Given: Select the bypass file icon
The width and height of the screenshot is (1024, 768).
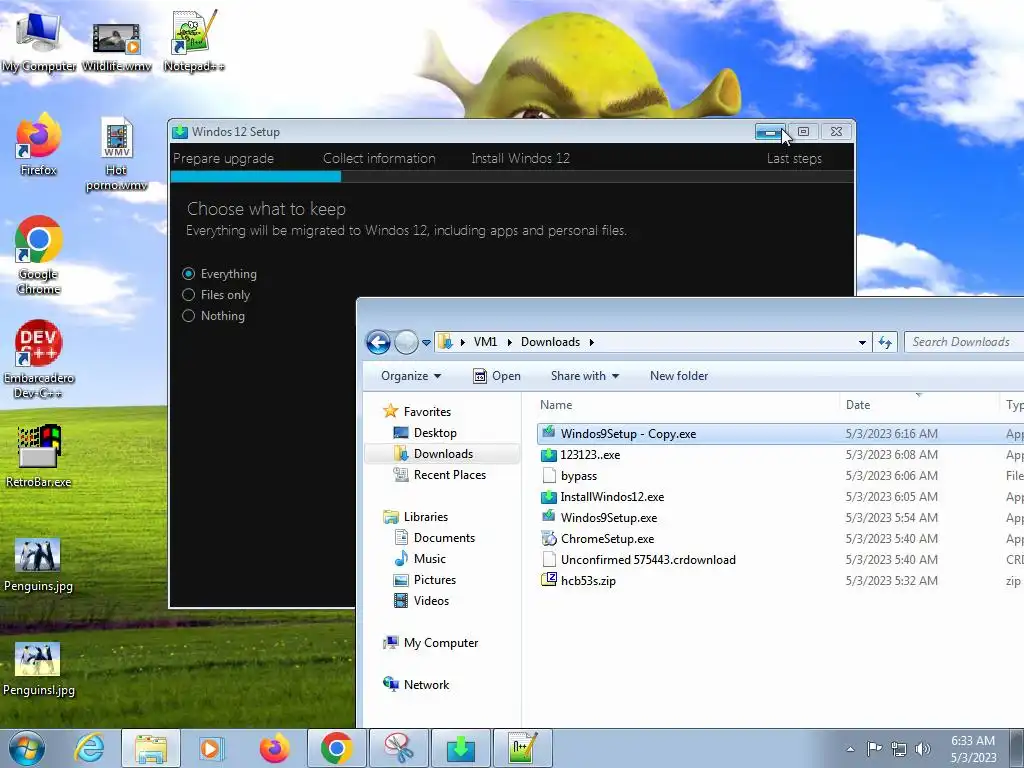Looking at the screenshot, I should coord(549,475).
